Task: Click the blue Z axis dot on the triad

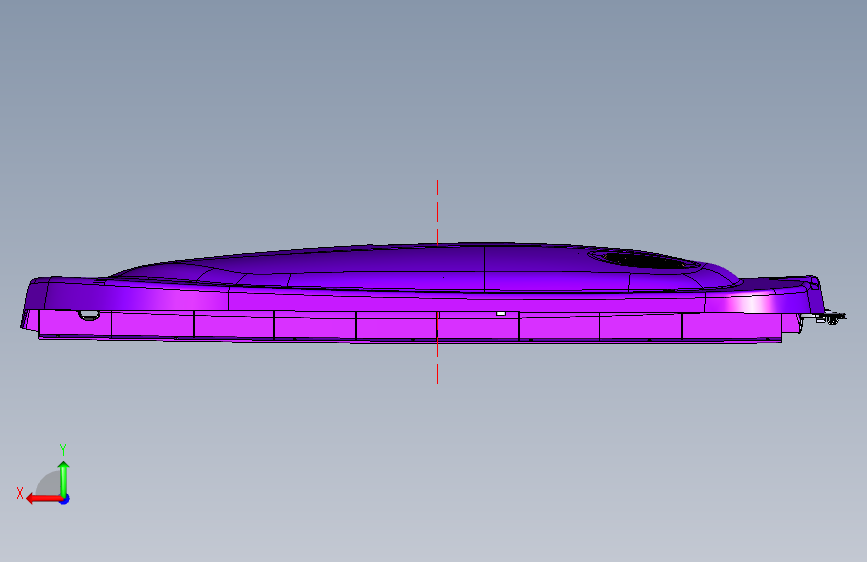Action: click(65, 499)
